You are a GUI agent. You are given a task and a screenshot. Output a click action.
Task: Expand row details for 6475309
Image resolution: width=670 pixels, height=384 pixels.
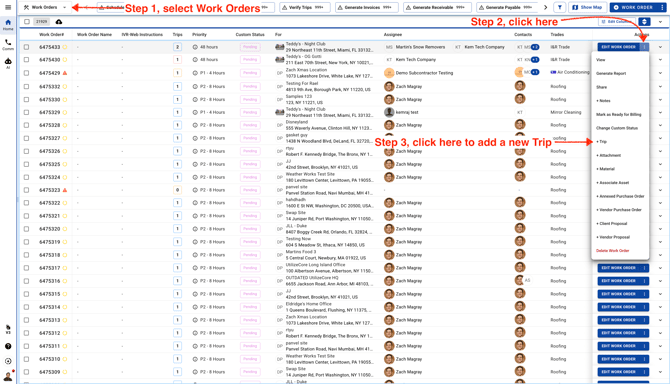pos(660,372)
